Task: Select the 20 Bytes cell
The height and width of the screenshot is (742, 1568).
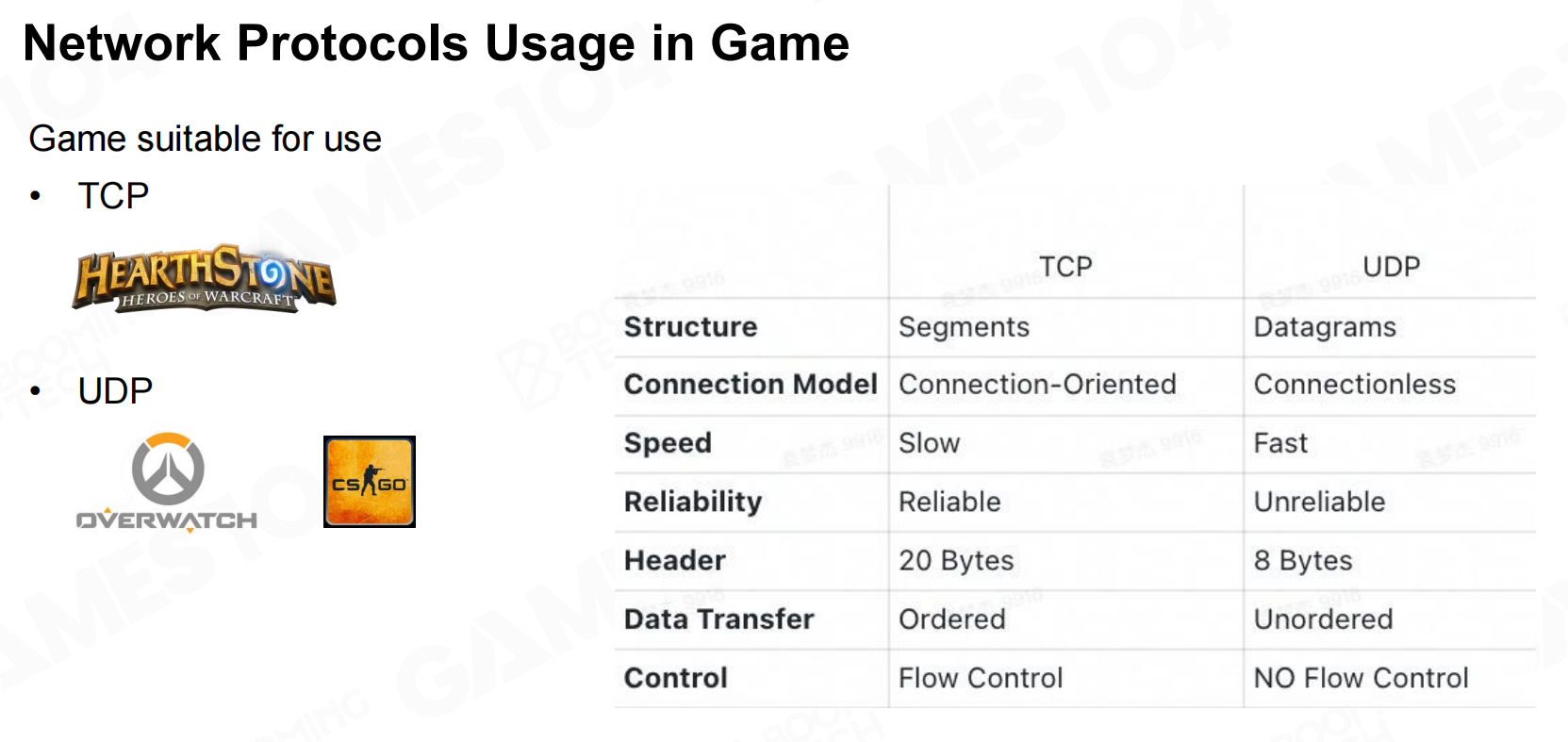Action: (956, 561)
